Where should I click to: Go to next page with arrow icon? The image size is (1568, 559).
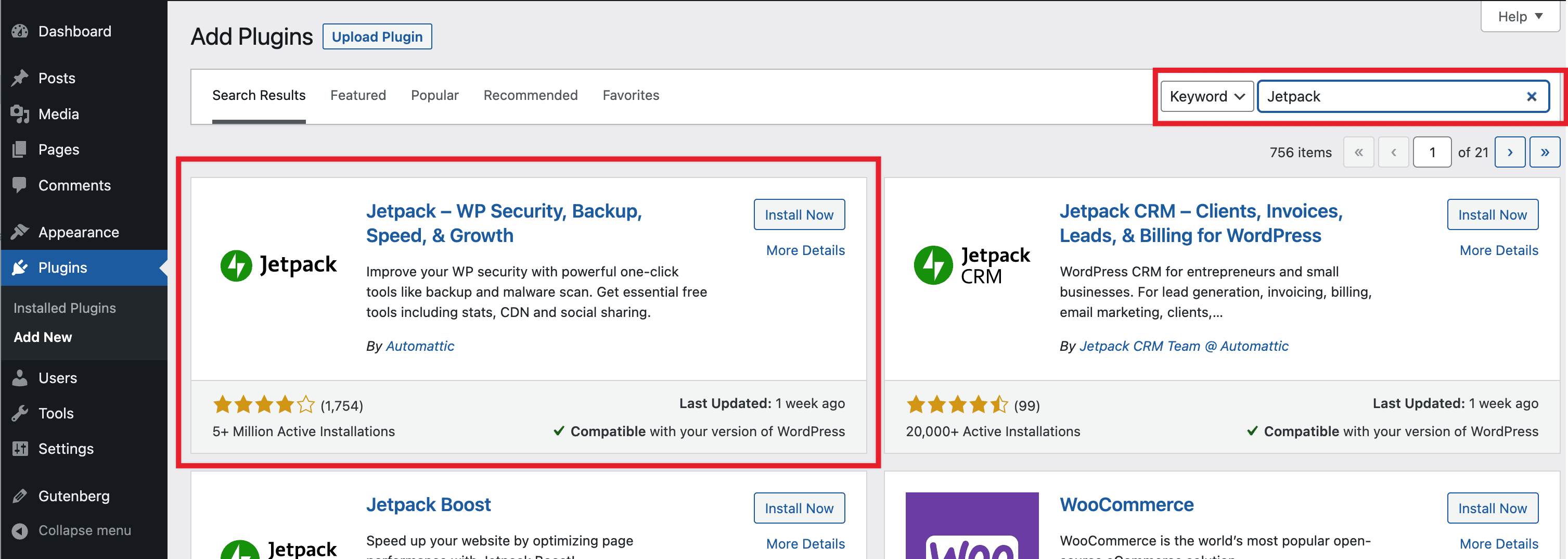1510,151
